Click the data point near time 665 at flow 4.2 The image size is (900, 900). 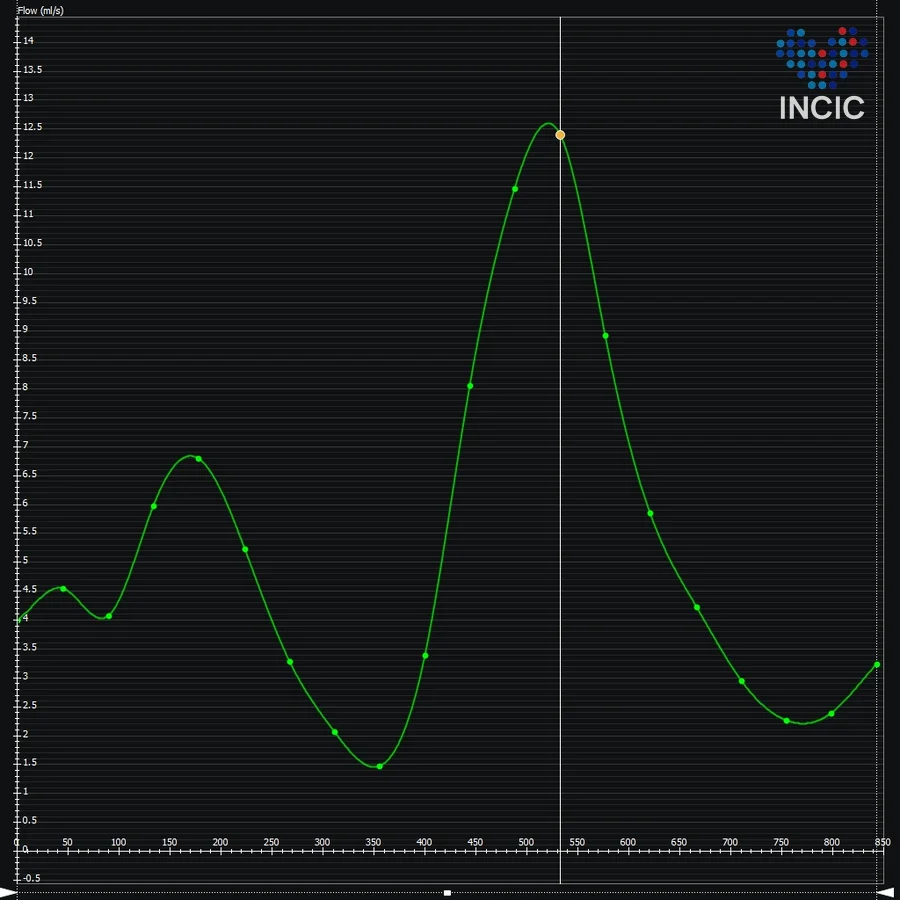tap(697, 607)
